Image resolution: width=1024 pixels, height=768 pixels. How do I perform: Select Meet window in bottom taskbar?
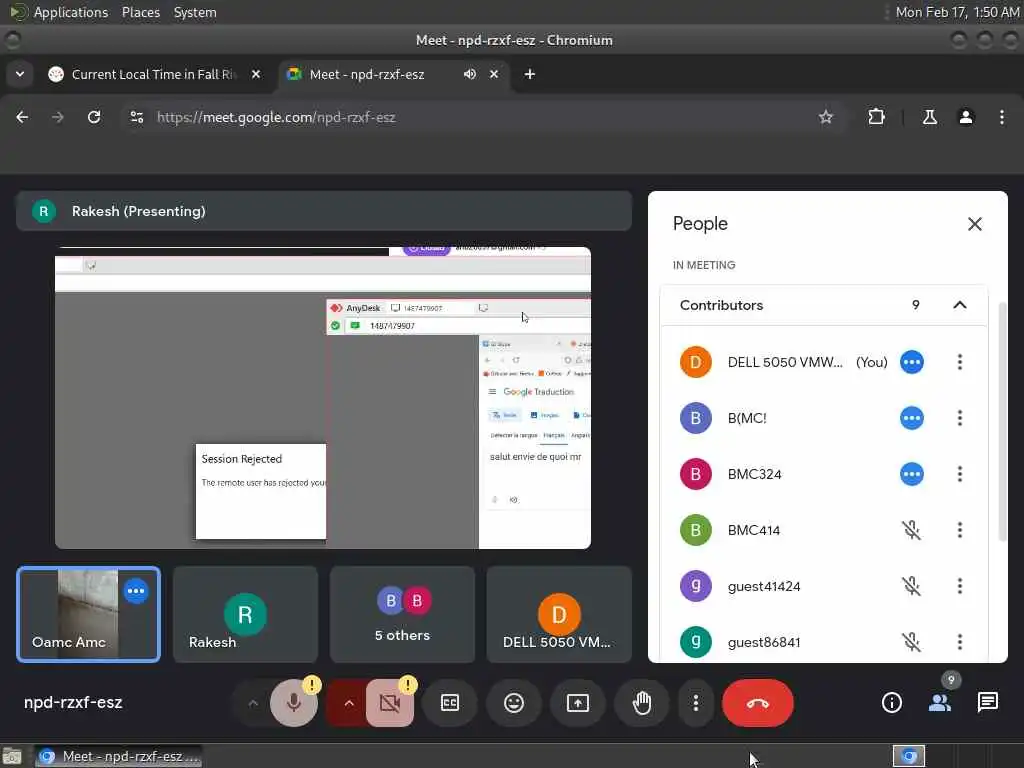tap(118, 756)
